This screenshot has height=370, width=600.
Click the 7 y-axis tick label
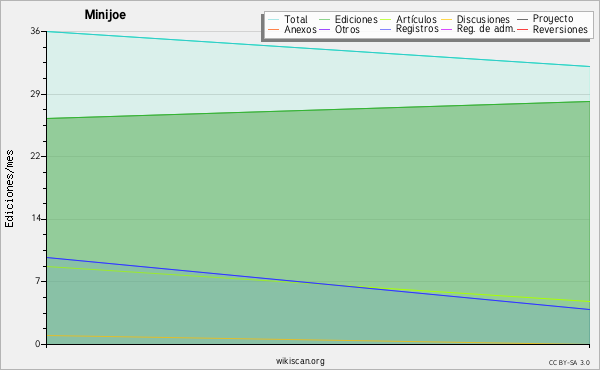(x=38, y=281)
